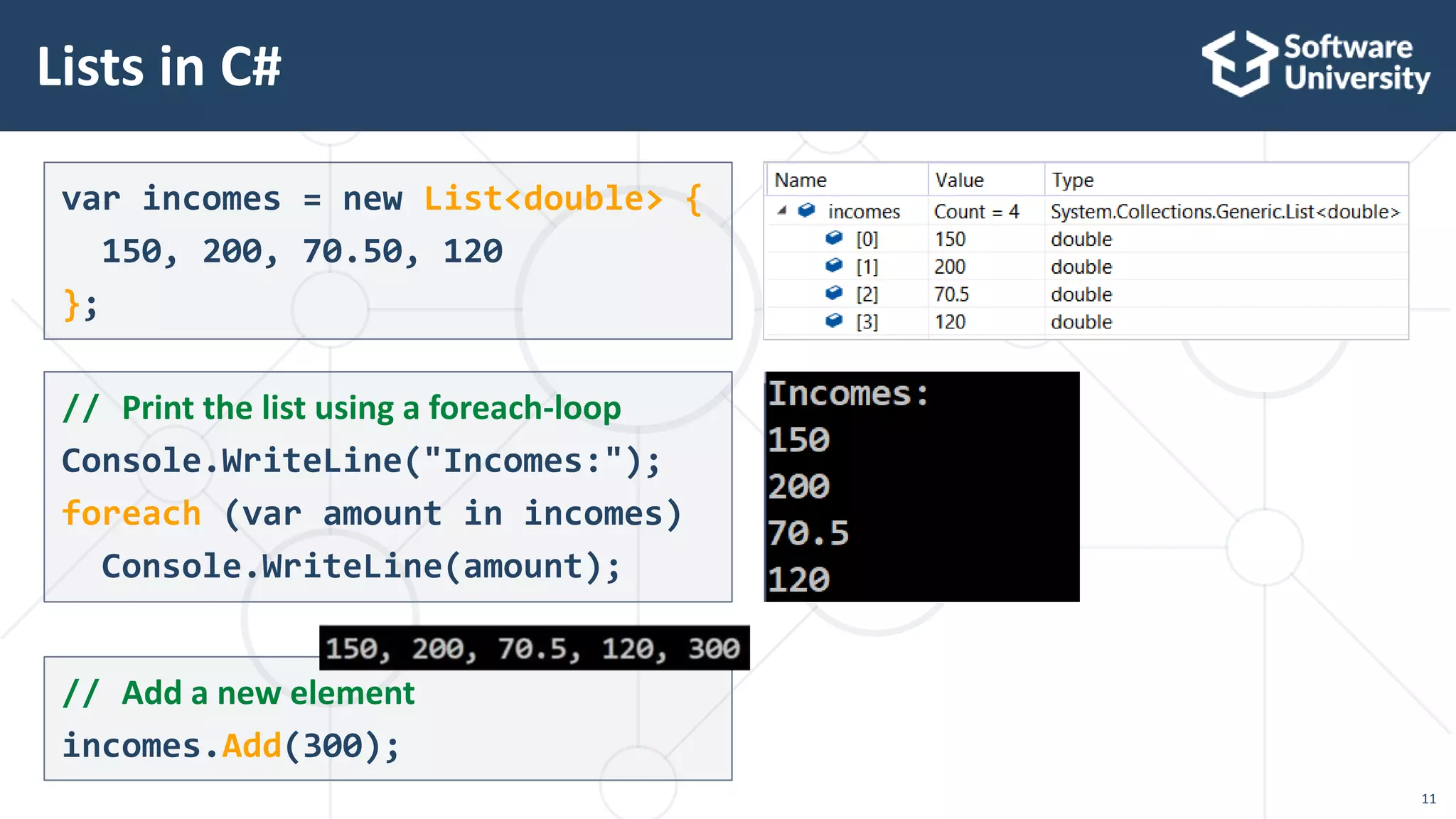Click the value 70.5 in the watch table

952,294
